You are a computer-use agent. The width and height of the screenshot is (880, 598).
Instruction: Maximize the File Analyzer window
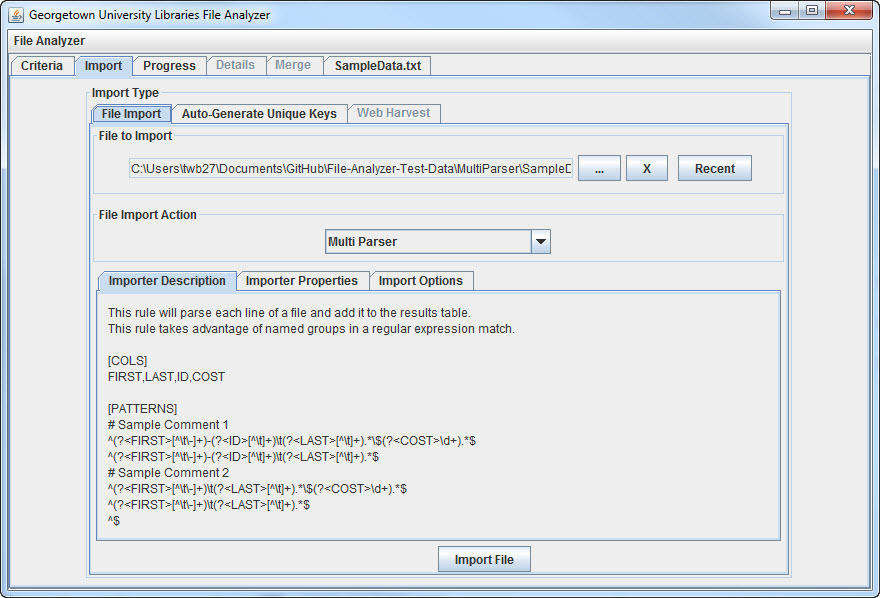811,11
